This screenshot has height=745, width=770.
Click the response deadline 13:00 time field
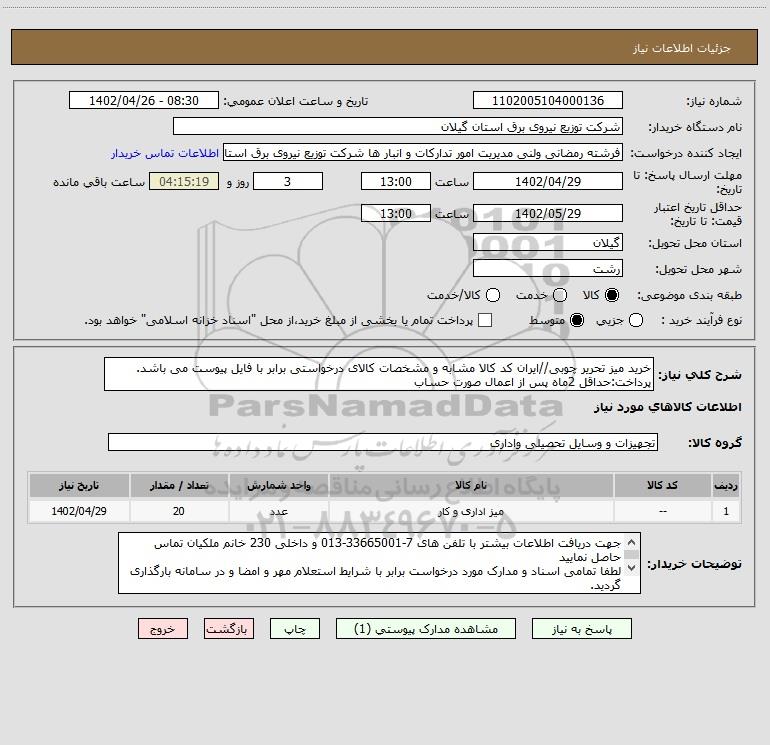click(x=396, y=182)
